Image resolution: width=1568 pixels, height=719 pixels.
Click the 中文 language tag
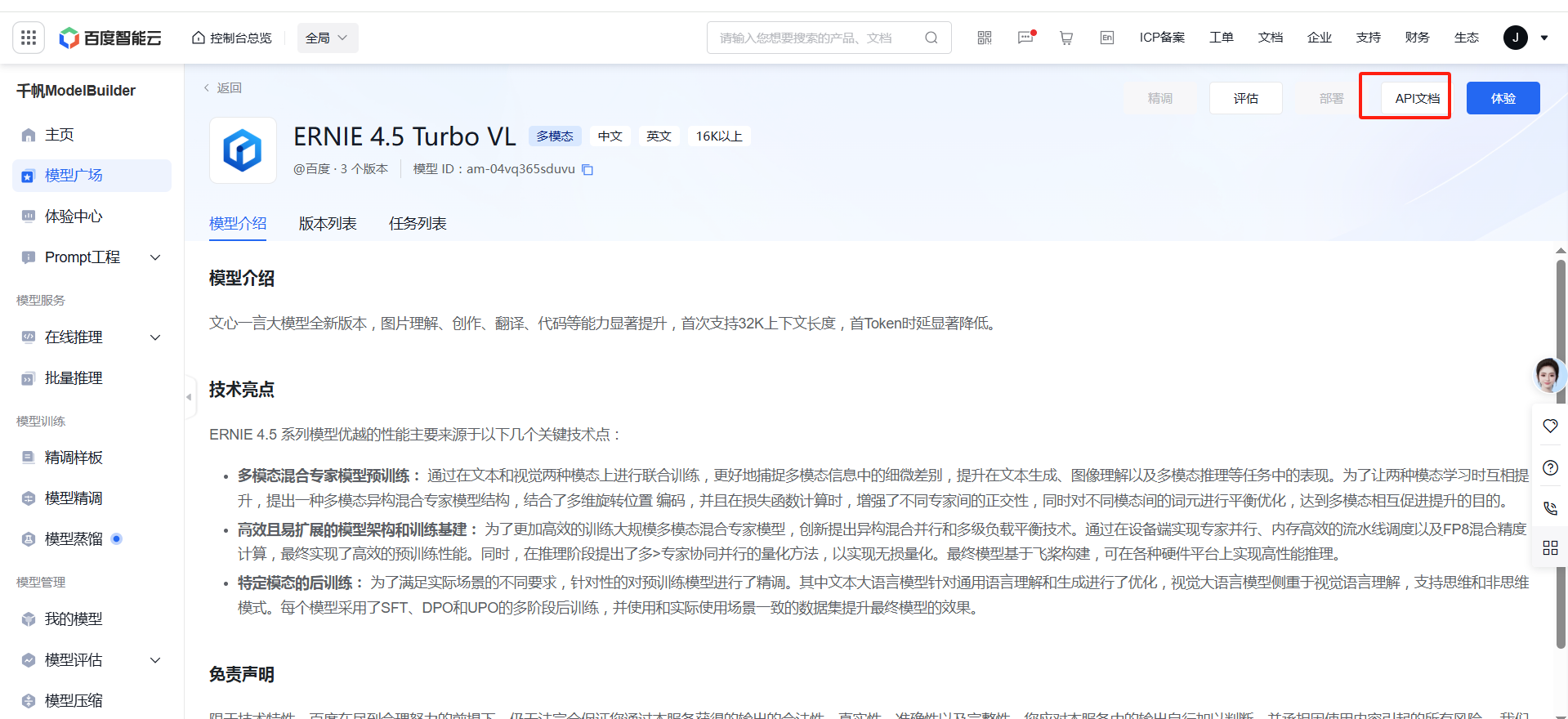(x=610, y=136)
